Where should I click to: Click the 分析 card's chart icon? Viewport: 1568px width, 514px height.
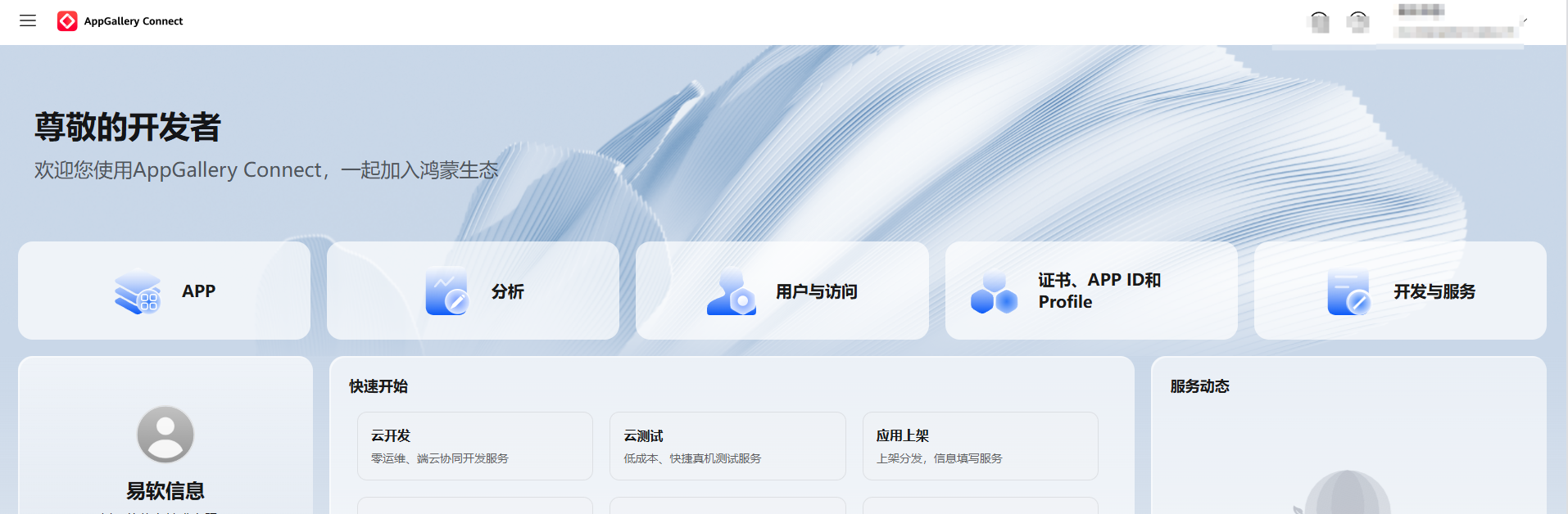pos(446,291)
